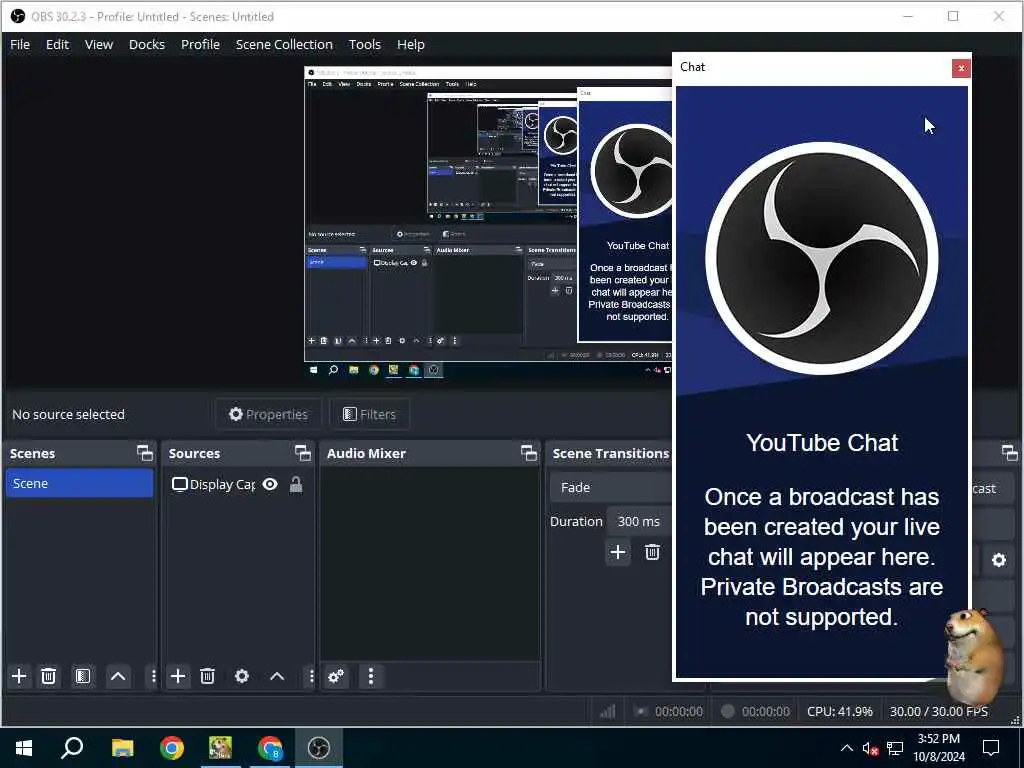Click the connection bars status icon
Viewport: 1024px width, 768px height.
pyautogui.click(x=607, y=711)
